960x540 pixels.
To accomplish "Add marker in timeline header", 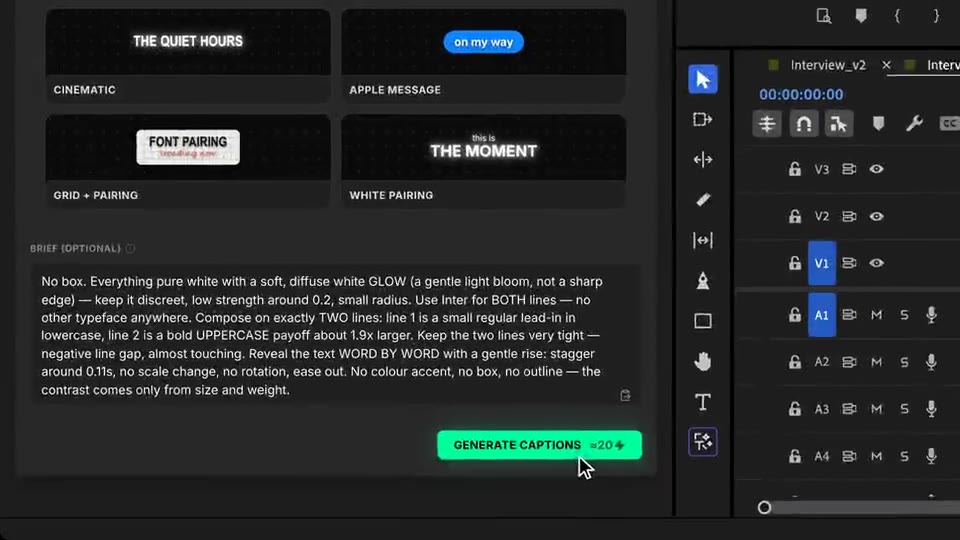I will 878,124.
